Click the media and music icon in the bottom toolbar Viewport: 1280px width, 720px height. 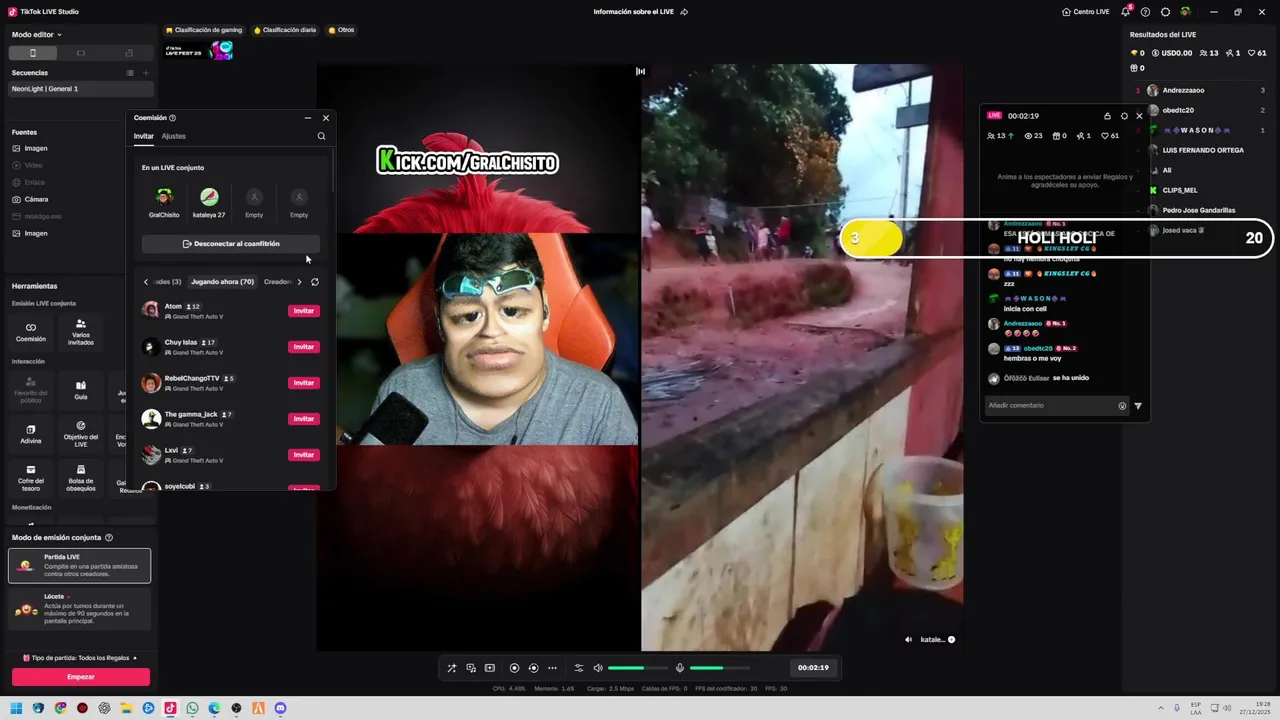click(471, 668)
